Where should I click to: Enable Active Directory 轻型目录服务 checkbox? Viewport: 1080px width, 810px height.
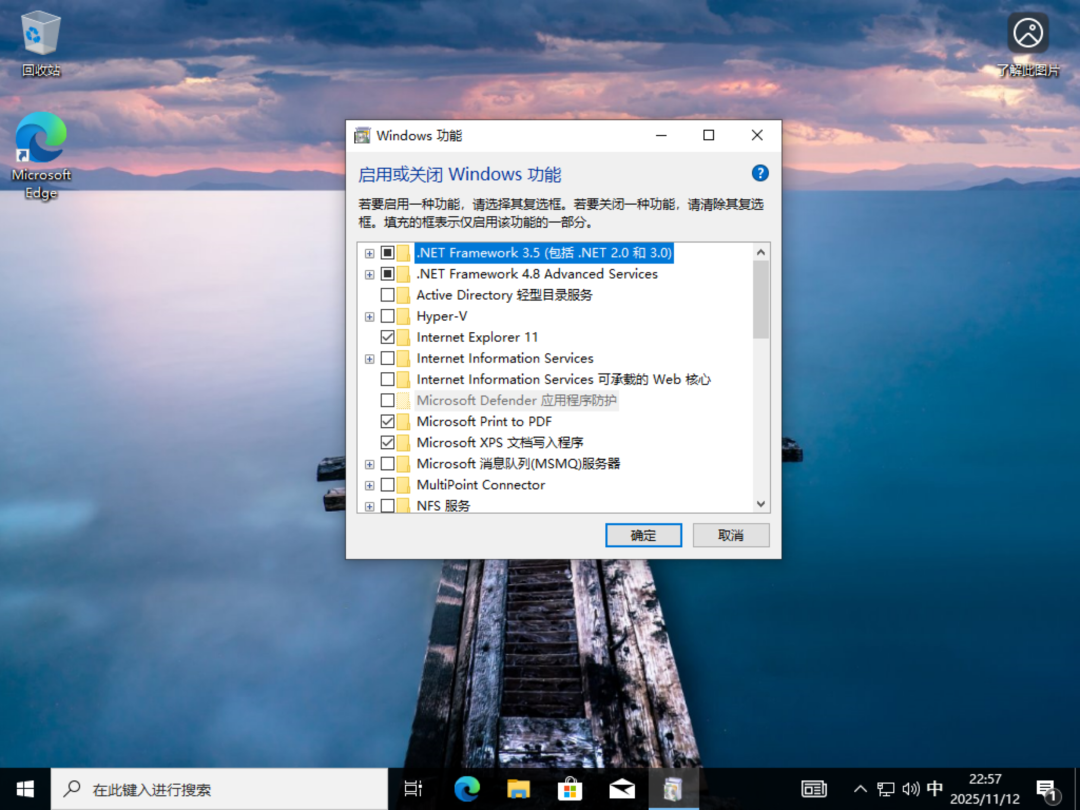pos(388,295)
